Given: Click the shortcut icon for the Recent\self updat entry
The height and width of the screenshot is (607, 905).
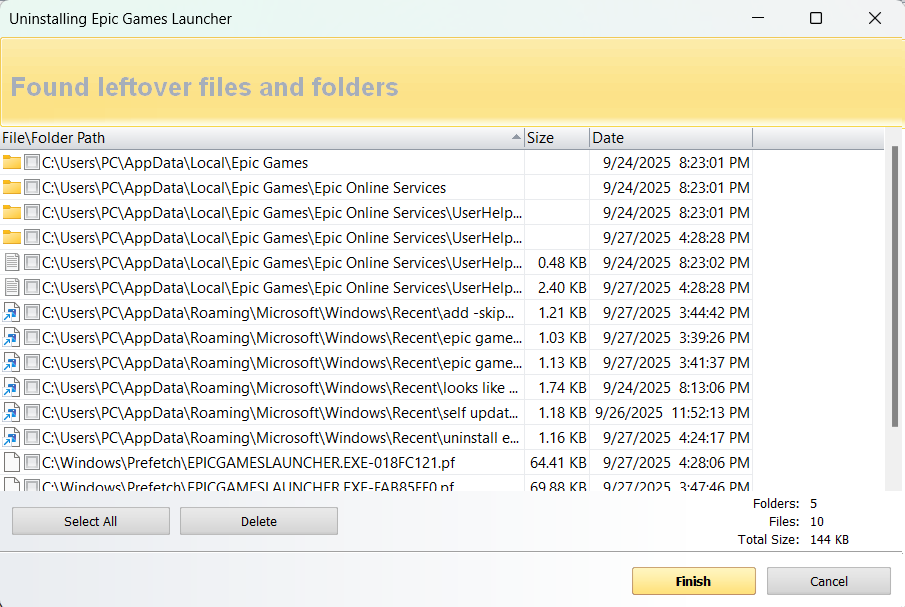Looking at the screenshot, I should click(12, 413).
